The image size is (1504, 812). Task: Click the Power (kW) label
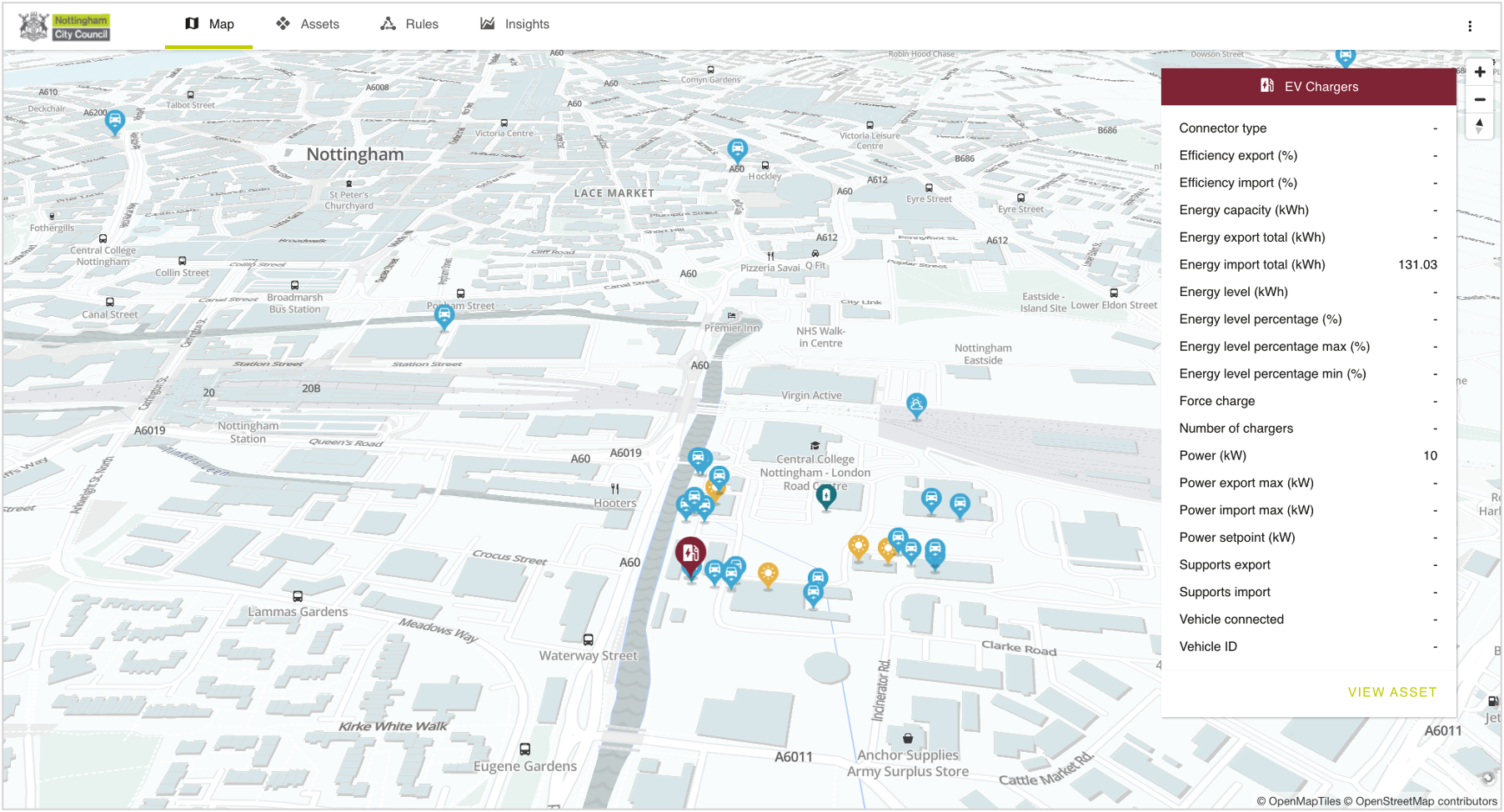click(x=1212, y=456)
